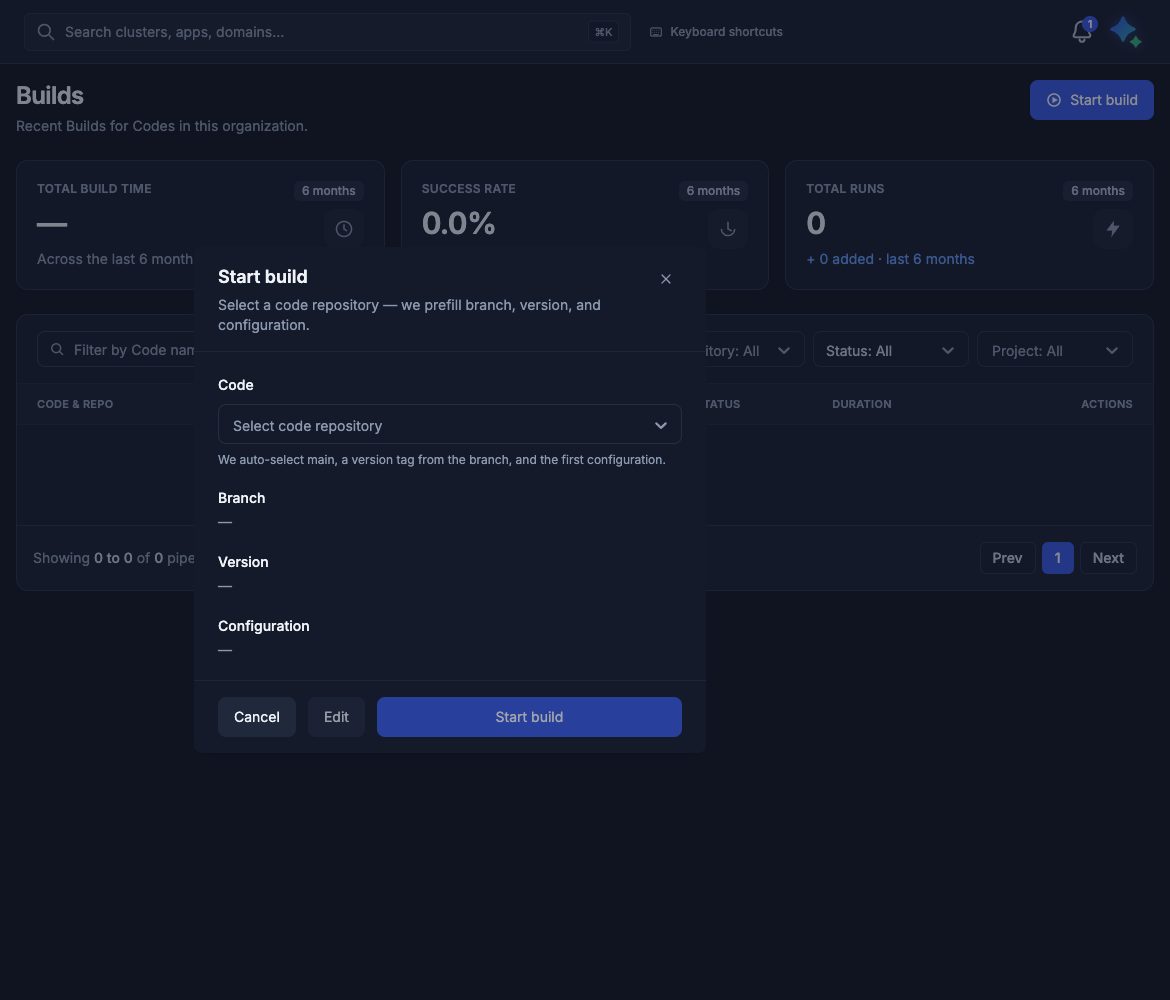
Task: Click the search magnifier icon in top bar
Action: 46,32
